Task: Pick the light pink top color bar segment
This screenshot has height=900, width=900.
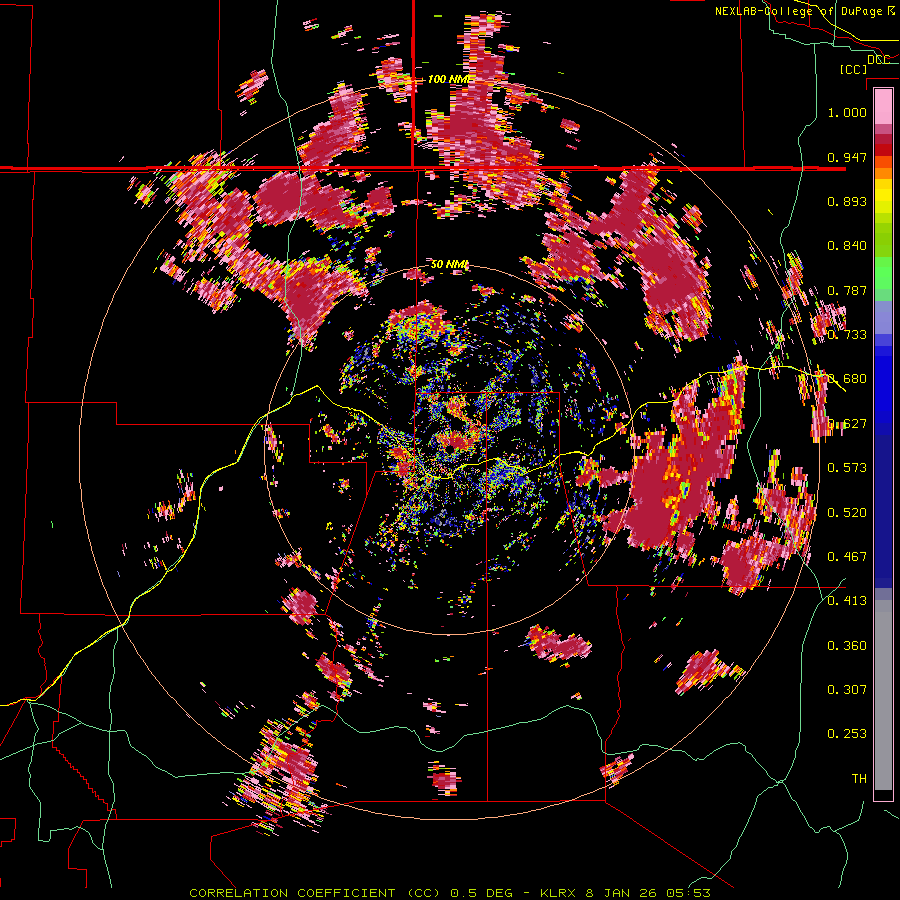Action: coord(883,106)
